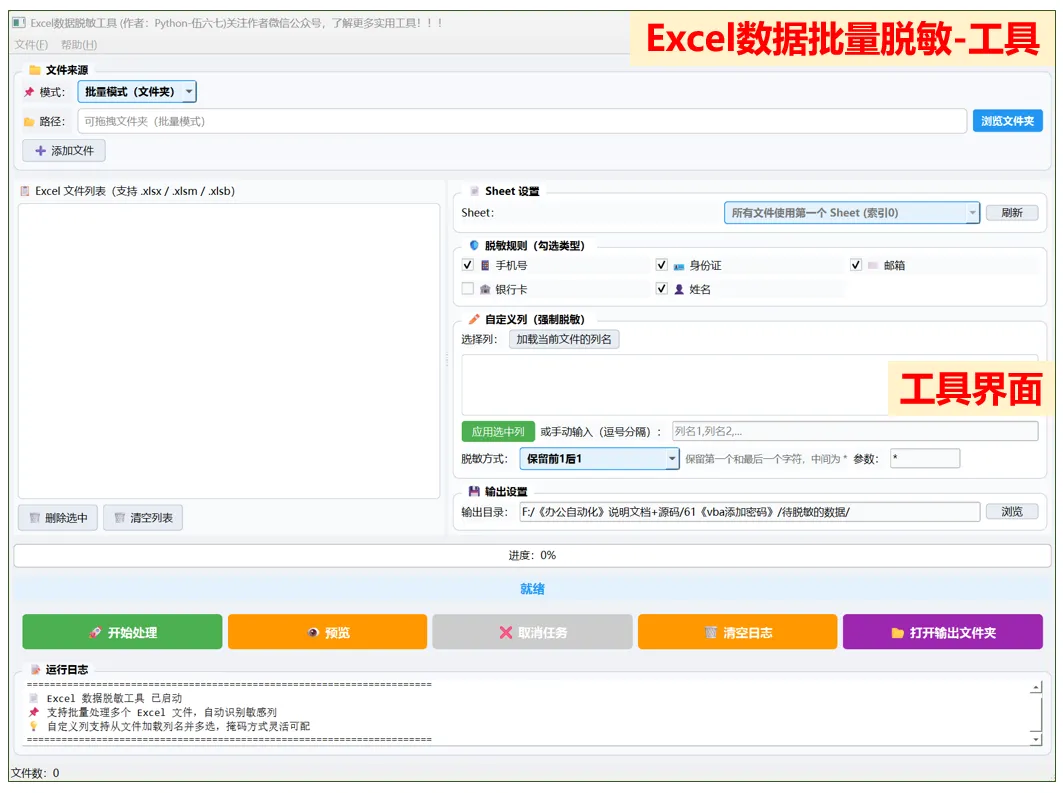Click the trash icon in 删除选中
Screen dimensions: 1063x793
pos(35,518)
